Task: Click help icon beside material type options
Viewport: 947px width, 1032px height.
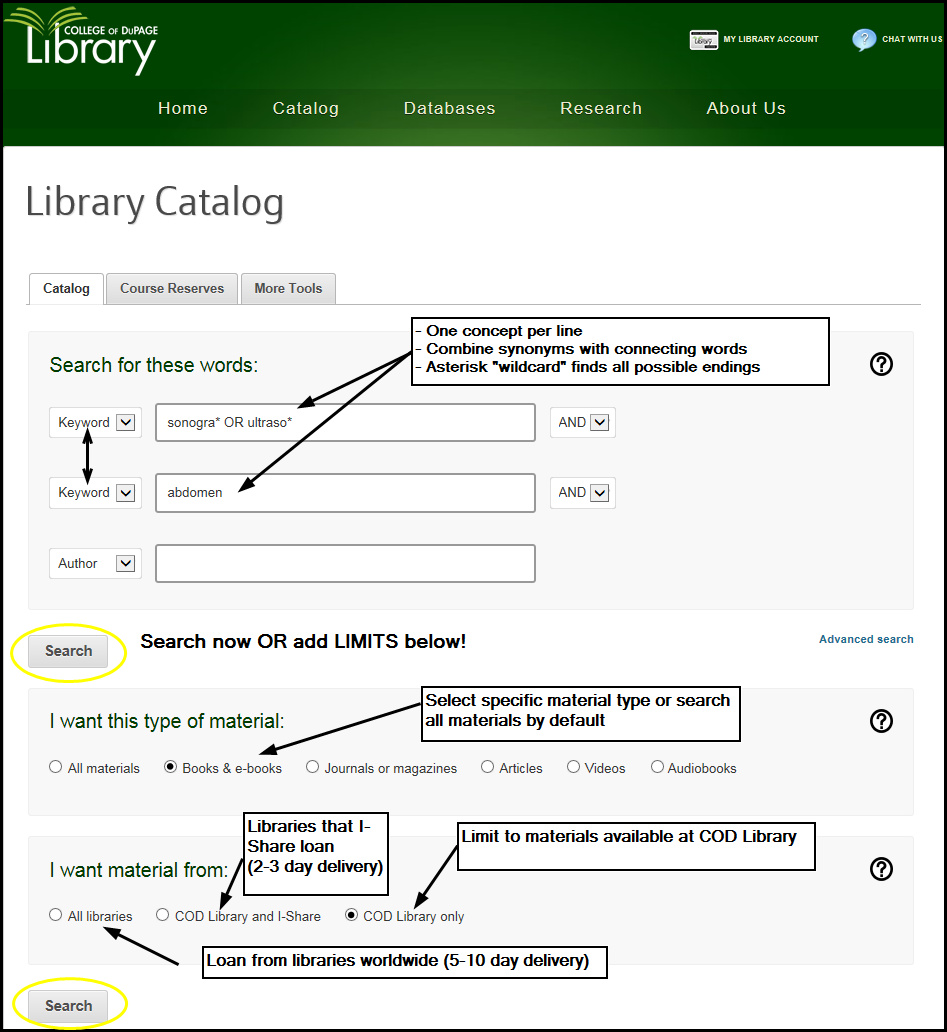Action: (881, 721)
